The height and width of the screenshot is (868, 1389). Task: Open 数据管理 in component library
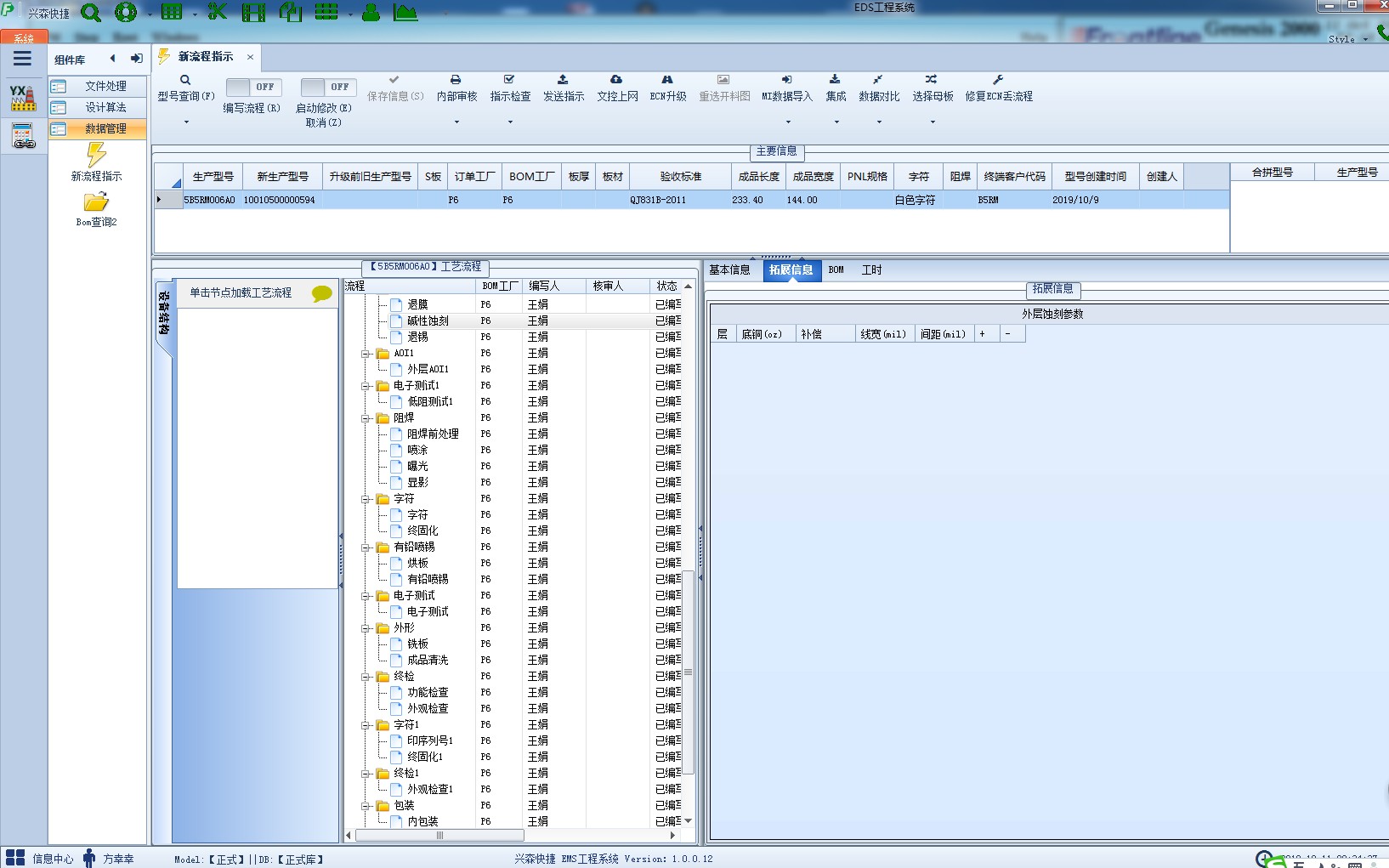coord(98,128)
